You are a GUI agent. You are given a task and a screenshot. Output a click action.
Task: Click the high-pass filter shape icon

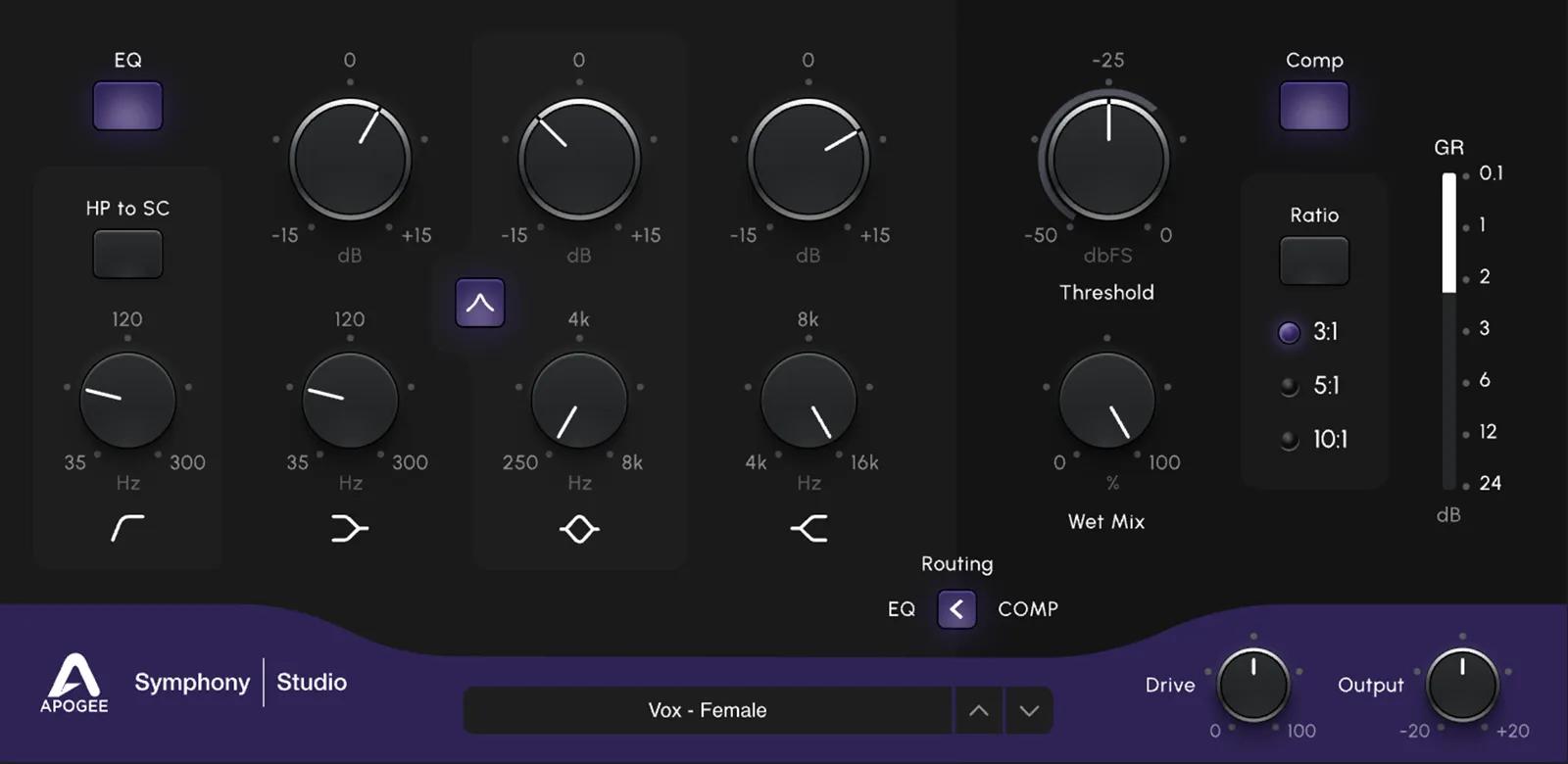pos(127,528)
